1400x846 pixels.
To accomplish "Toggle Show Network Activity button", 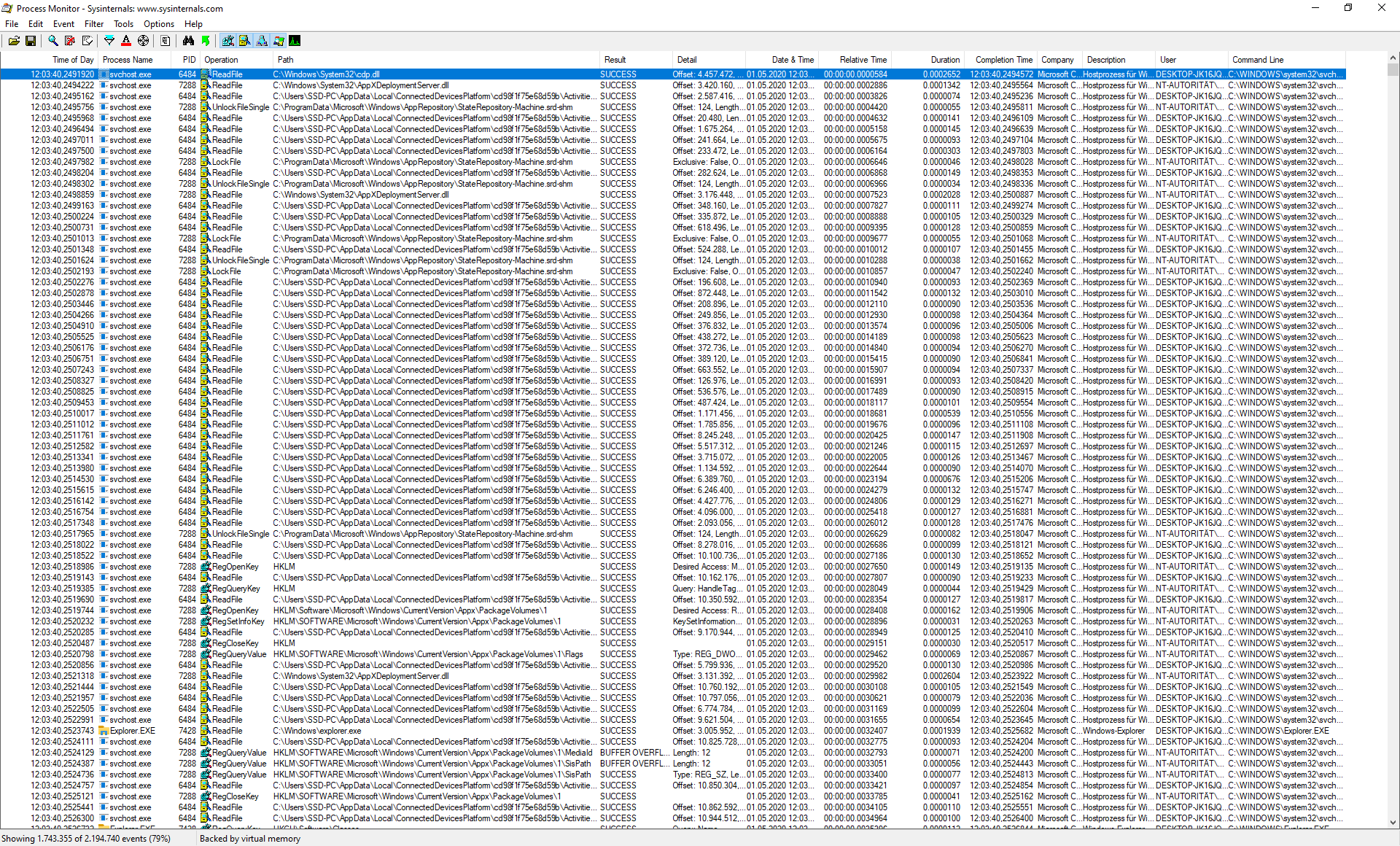I will tap(262, 41).
